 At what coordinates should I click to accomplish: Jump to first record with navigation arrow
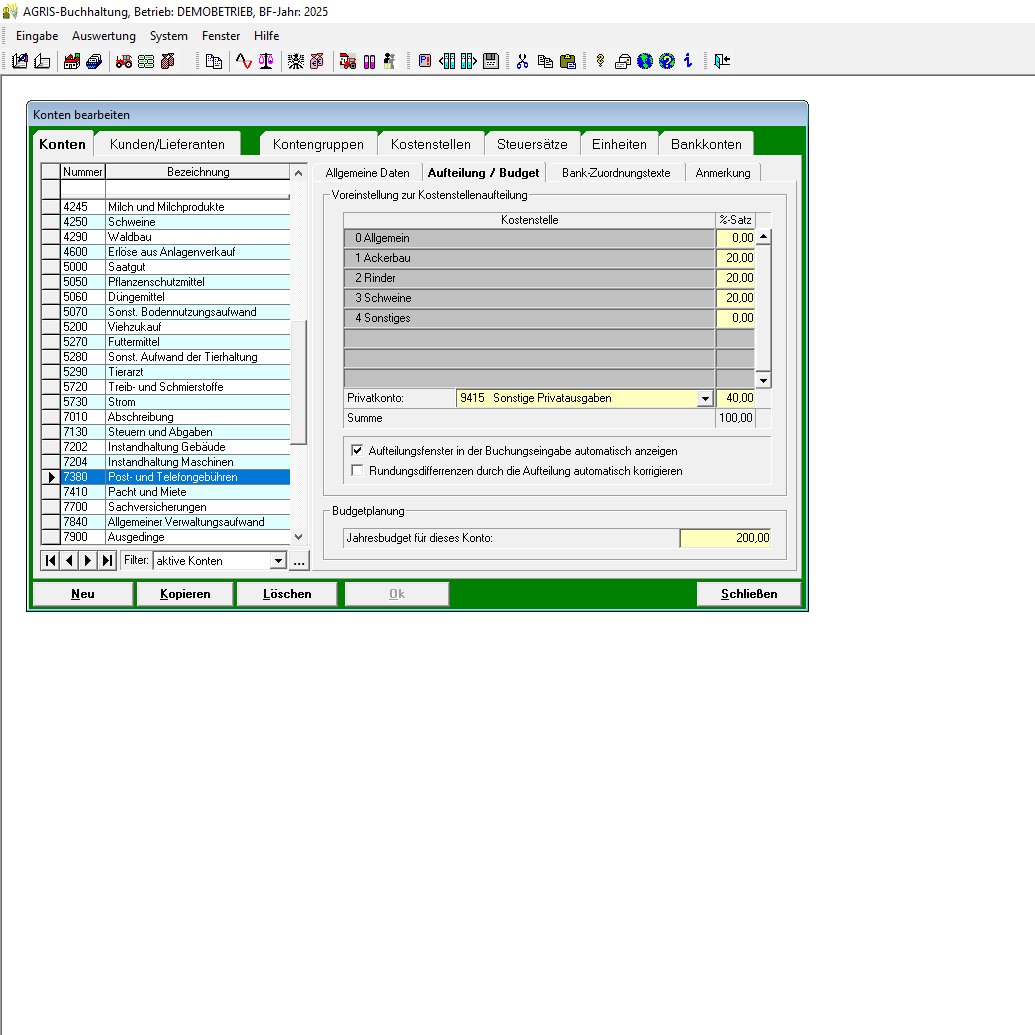(49, 561)
